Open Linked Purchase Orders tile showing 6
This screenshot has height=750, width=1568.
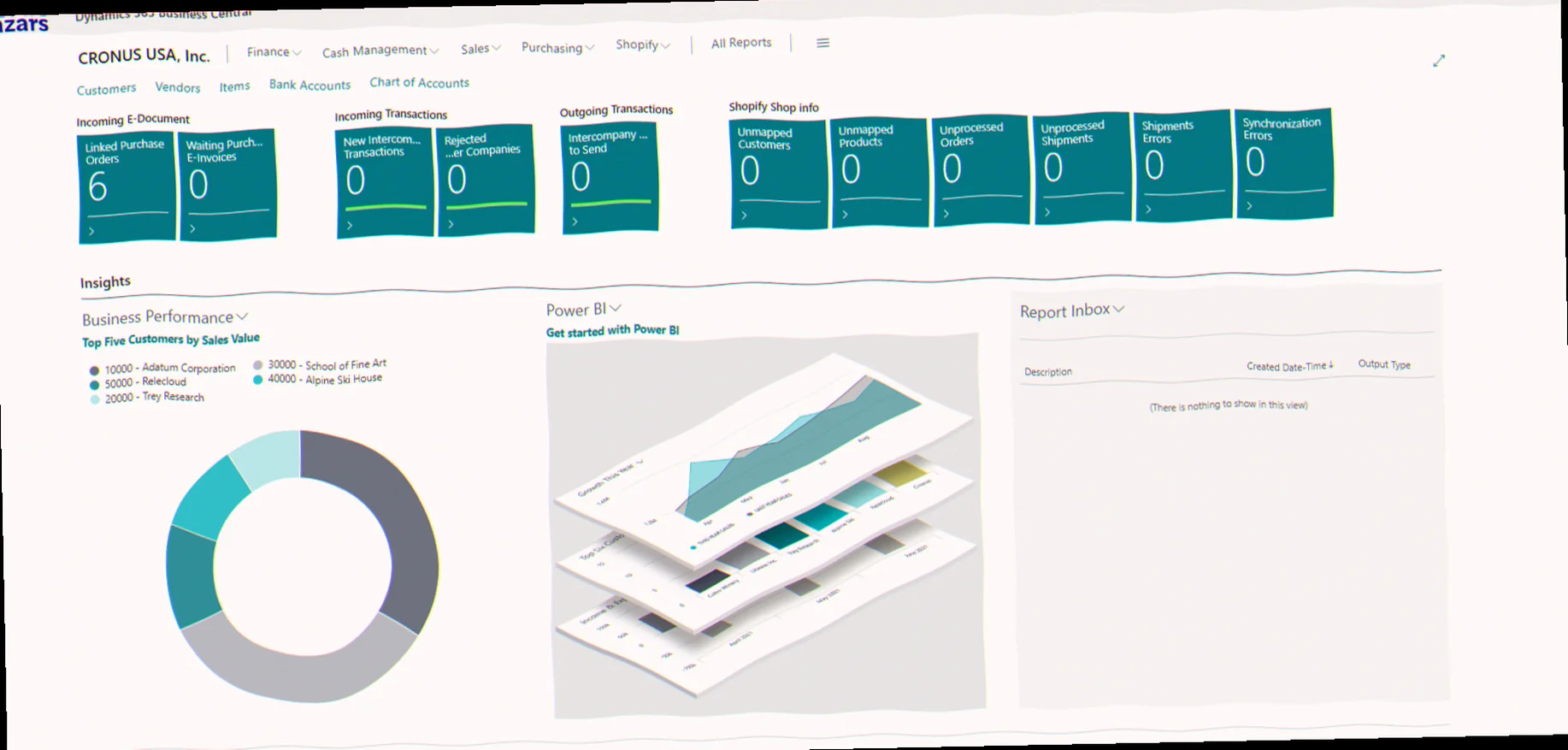[127, 187]
